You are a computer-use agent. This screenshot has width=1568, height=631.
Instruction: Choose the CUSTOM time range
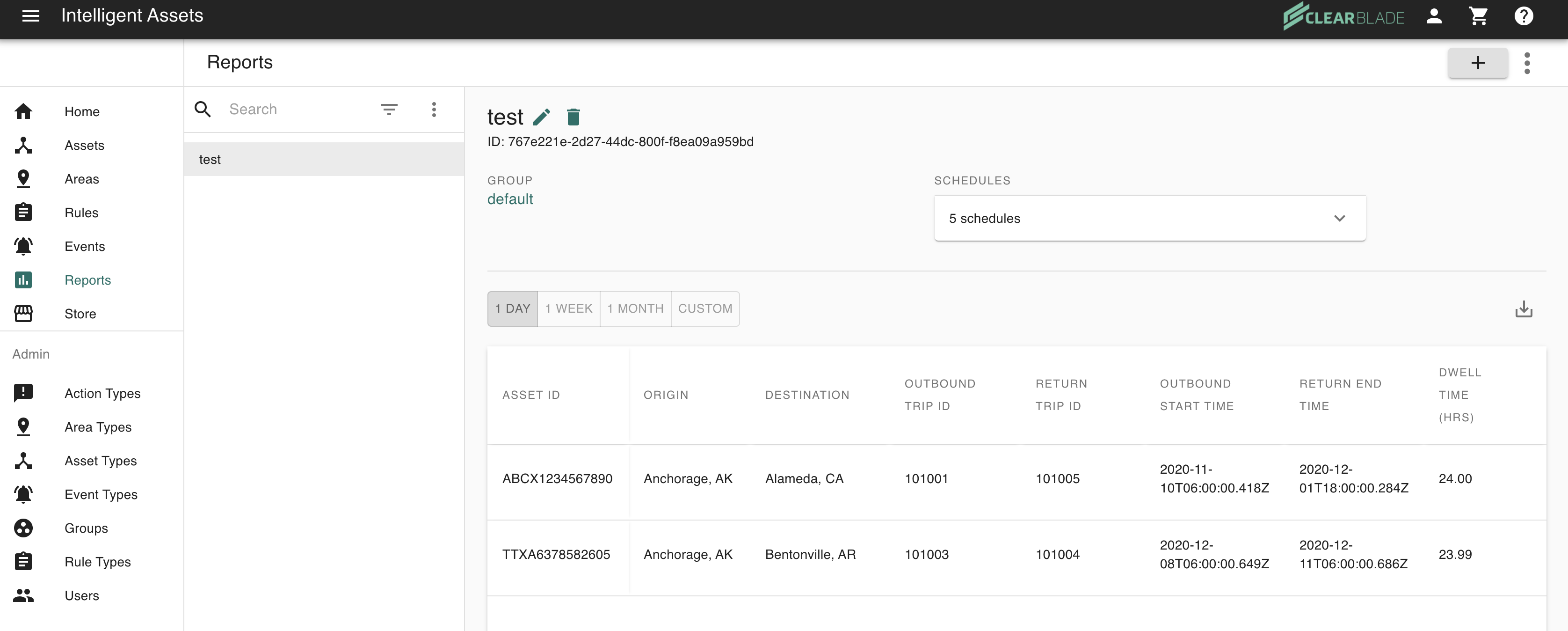705,309
